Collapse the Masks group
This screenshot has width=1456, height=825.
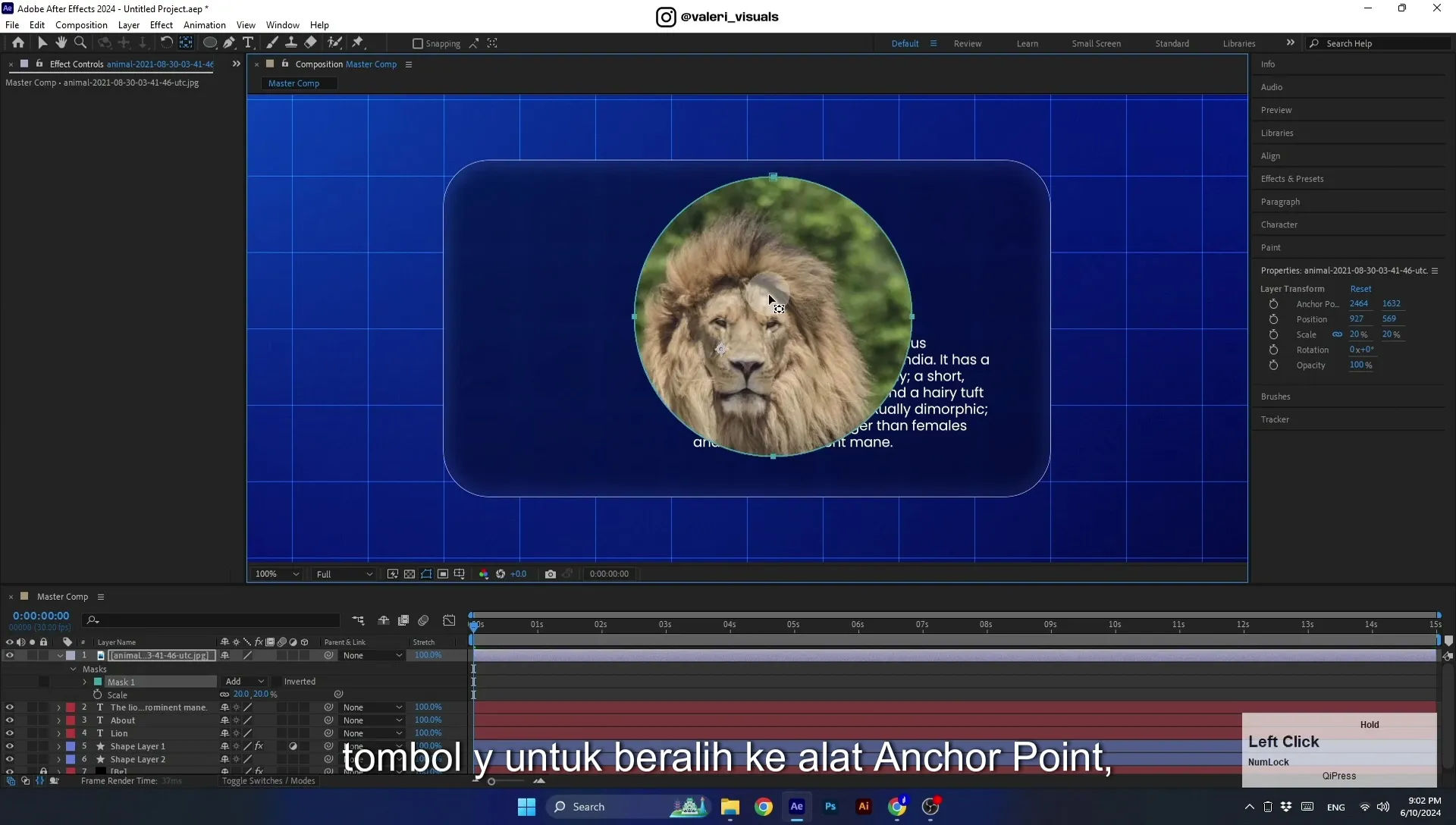pyautogui.click(x=74, y=669)
